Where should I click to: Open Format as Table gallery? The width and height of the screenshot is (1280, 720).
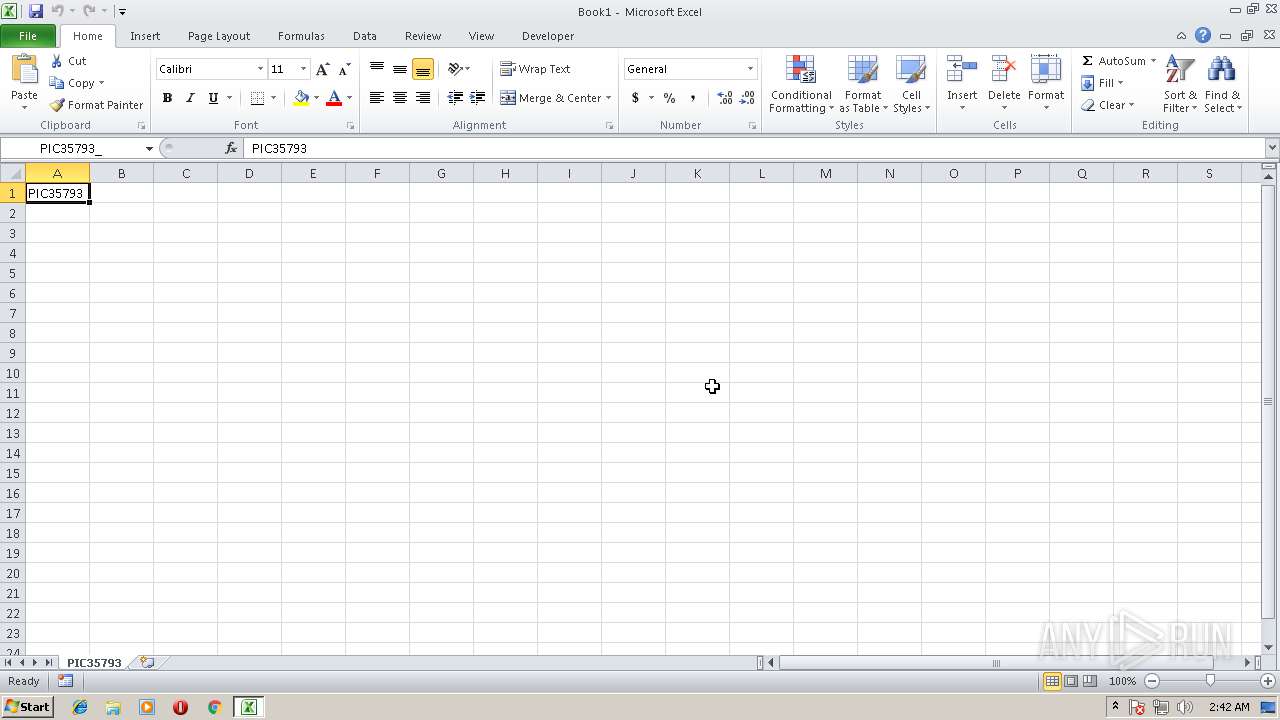click(863, 85)
